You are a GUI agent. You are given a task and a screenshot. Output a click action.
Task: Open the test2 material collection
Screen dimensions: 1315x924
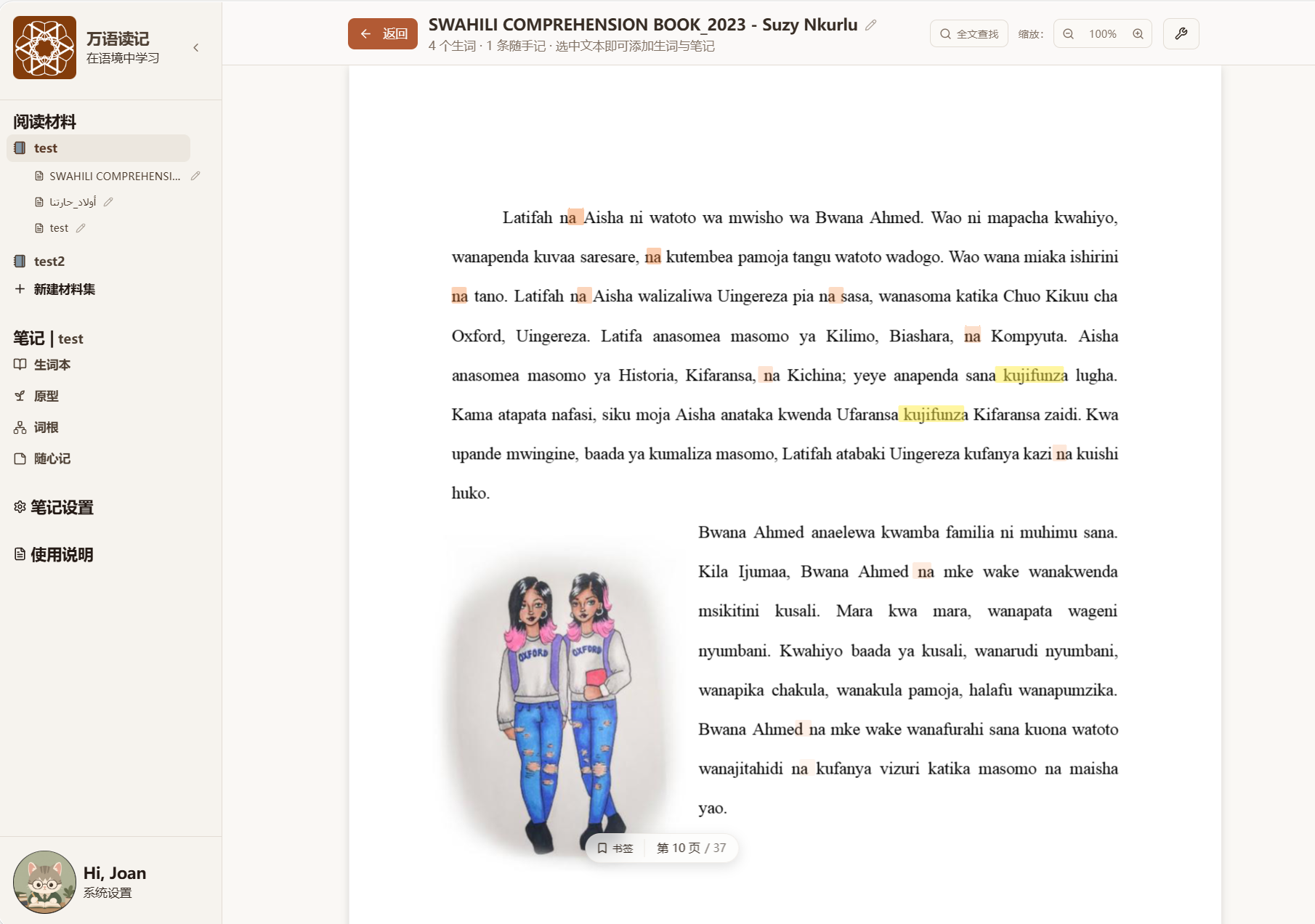point(49,262)
